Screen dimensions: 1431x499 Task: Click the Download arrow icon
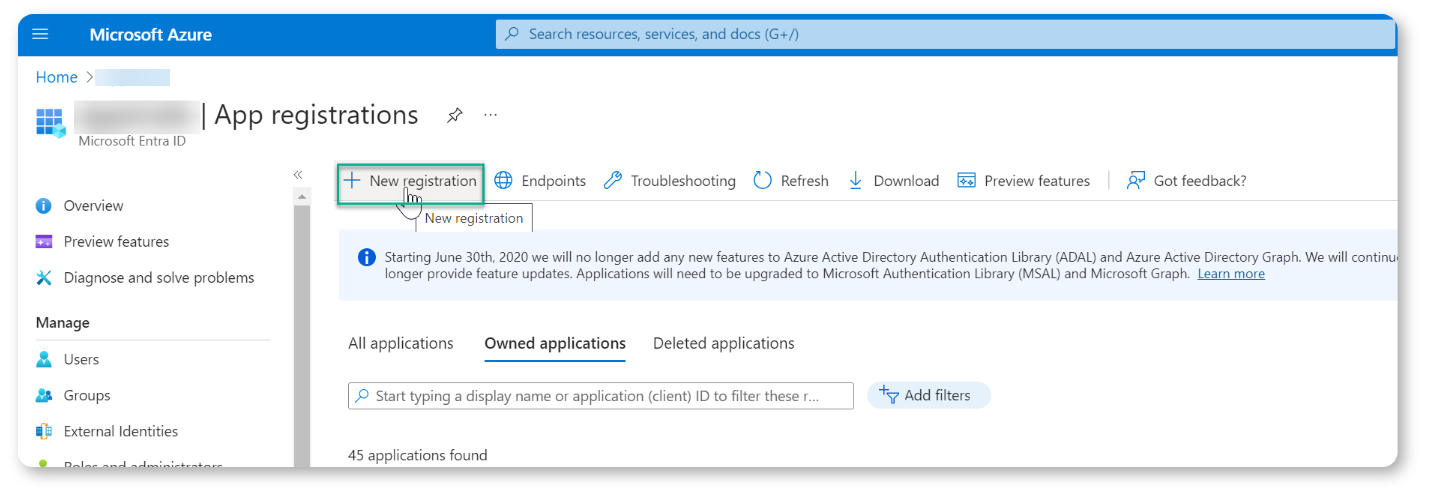856,181
